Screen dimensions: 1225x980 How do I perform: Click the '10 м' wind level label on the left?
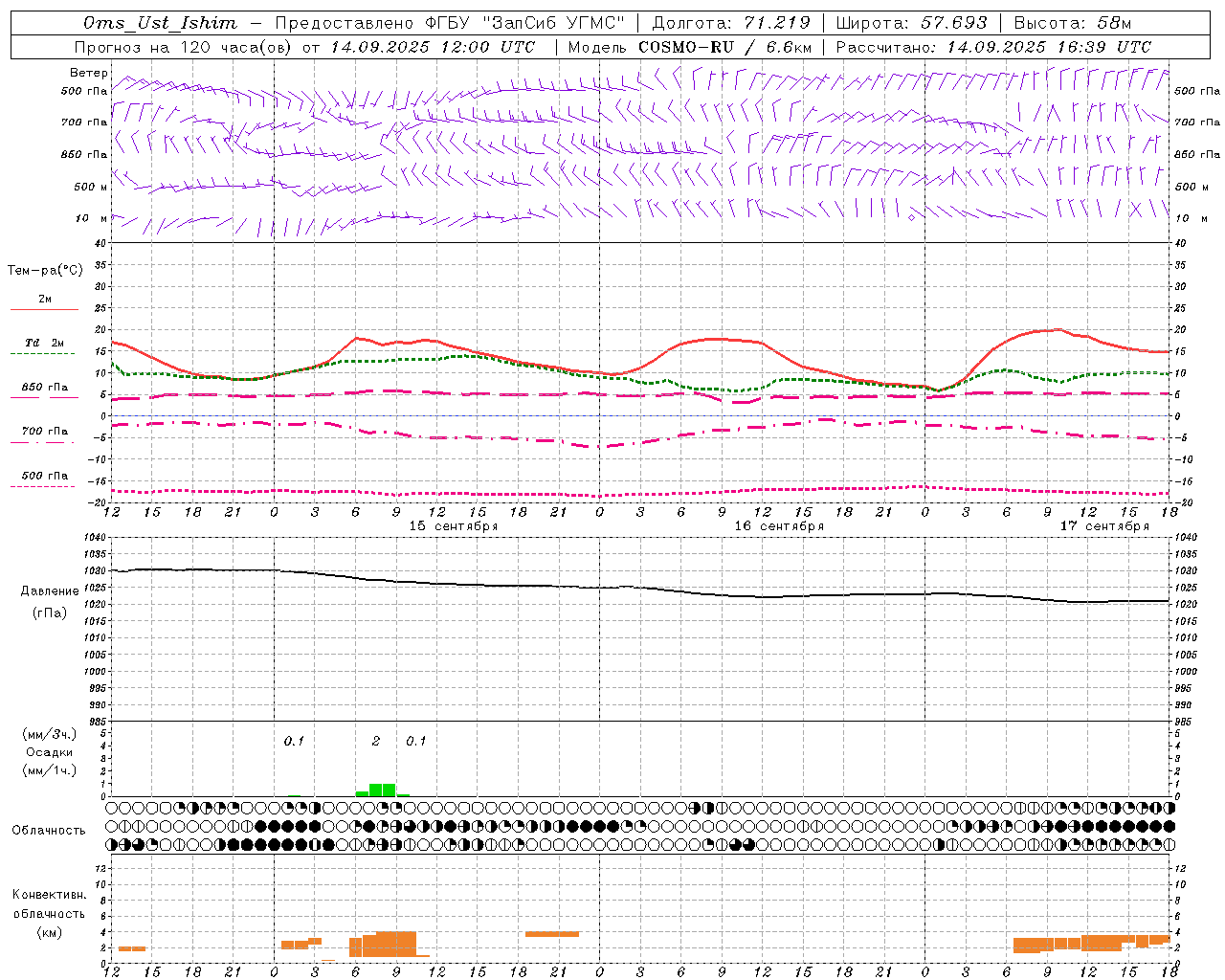[x=91, y=218]
